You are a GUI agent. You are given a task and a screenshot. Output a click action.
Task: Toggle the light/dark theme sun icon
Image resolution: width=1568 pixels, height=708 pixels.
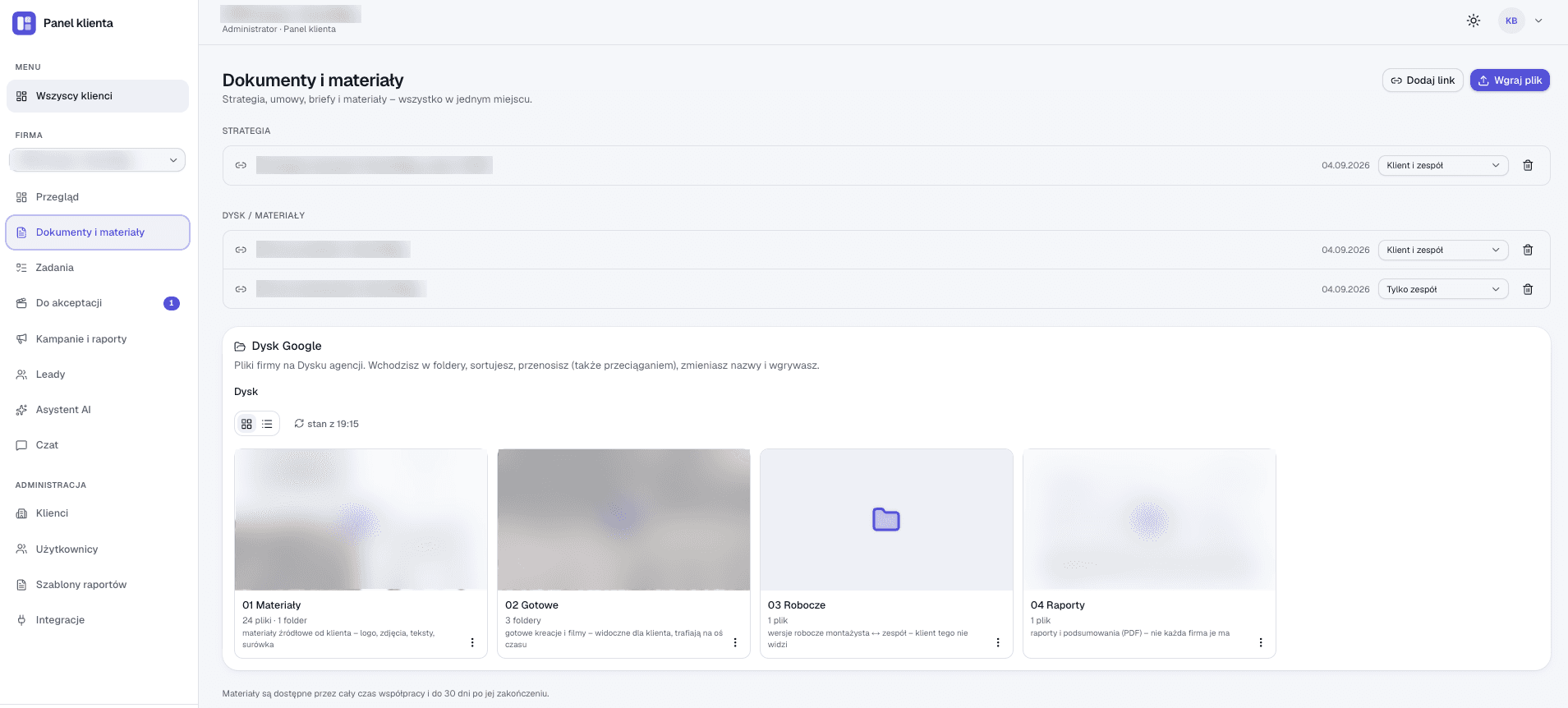click(1474, 21)
